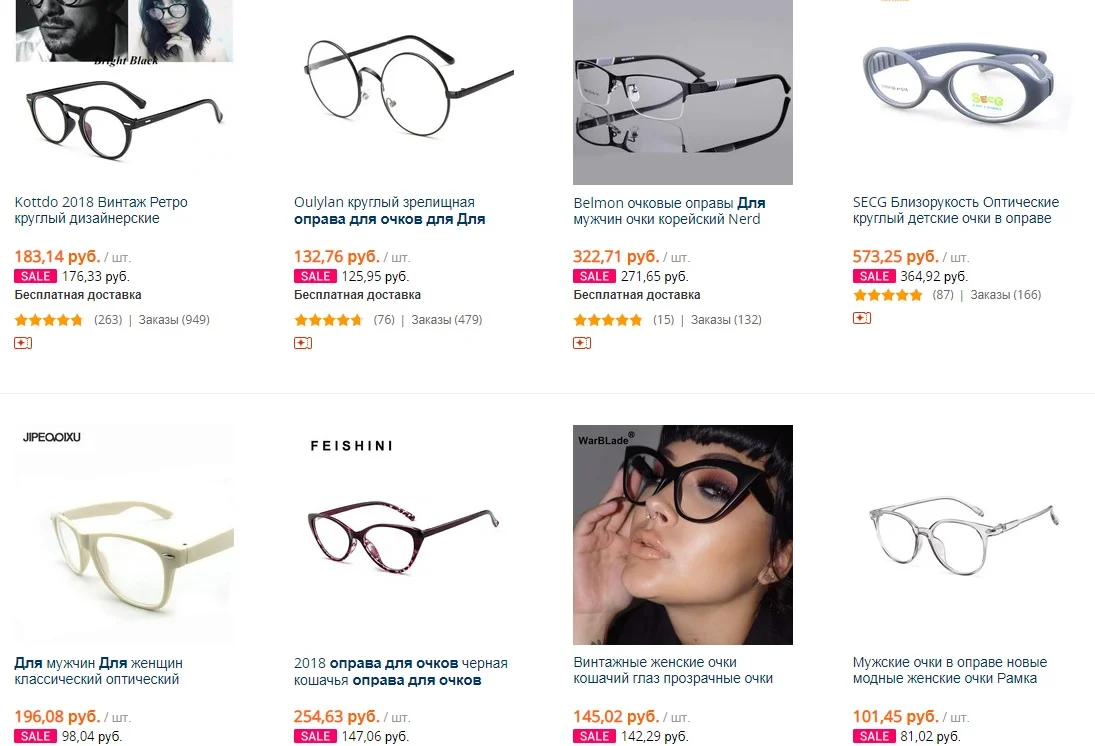The width and height of the screenshot is (1095, 746).
Task: Click the red coupon icon under Belmon listing
Action: pos(582,343)
